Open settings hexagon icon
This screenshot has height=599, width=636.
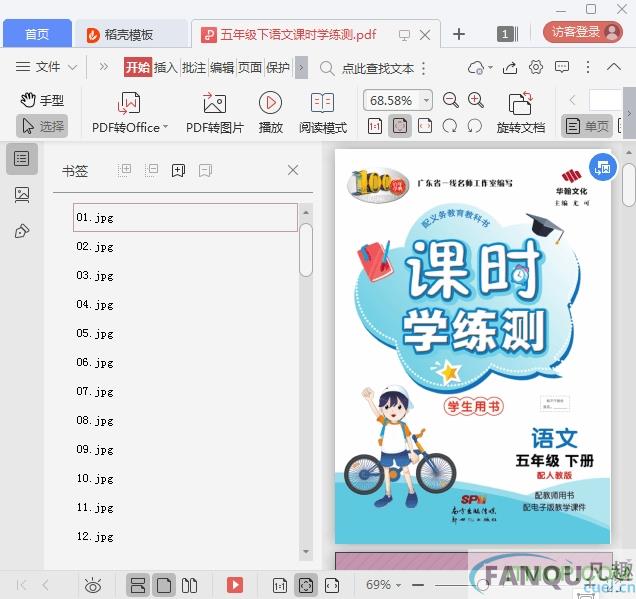click(536, 67)
